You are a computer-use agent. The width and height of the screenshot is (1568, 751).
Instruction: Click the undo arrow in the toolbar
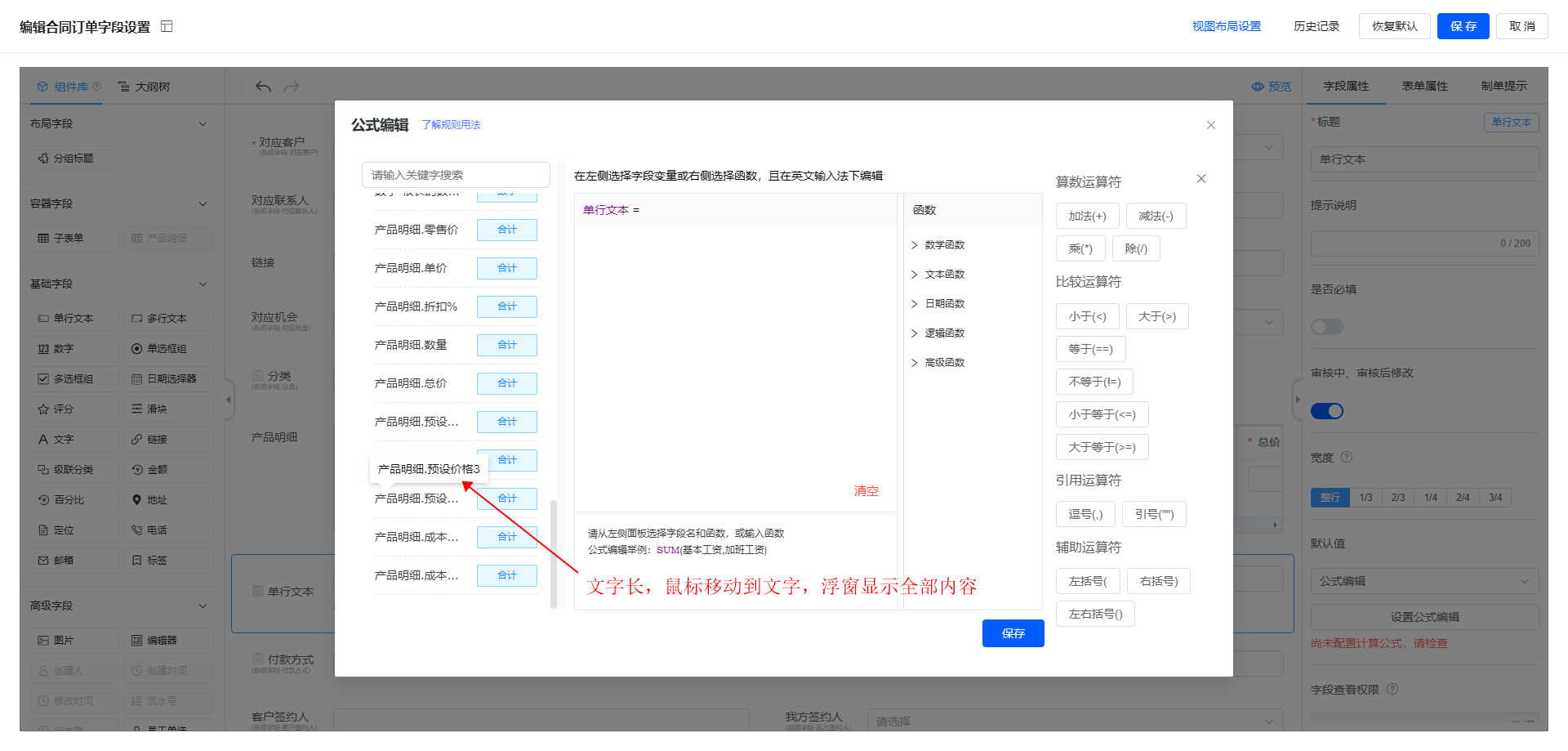[263, 87]
